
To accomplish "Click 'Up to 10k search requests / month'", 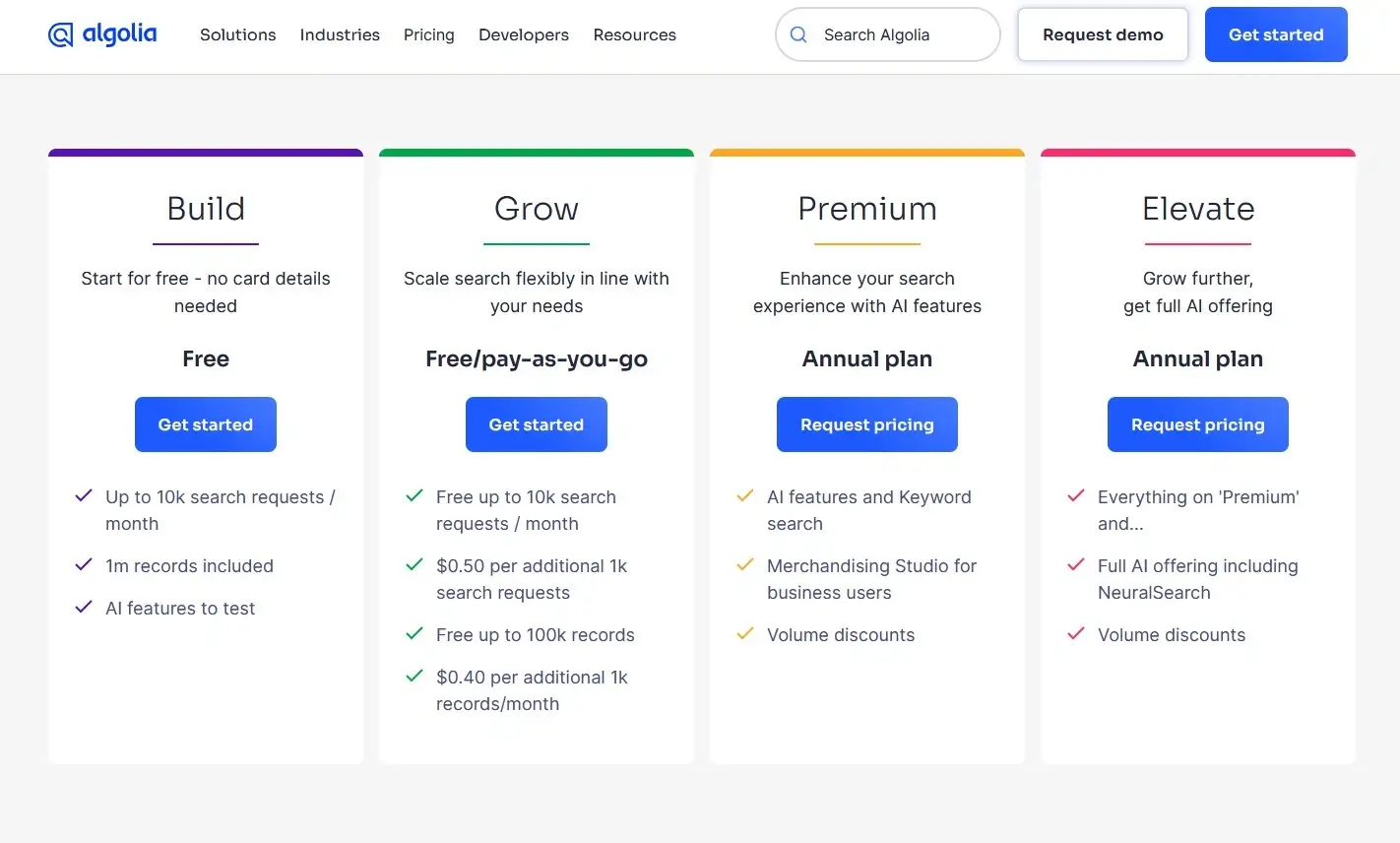I will pyautogui.click(x=221, y=510).
